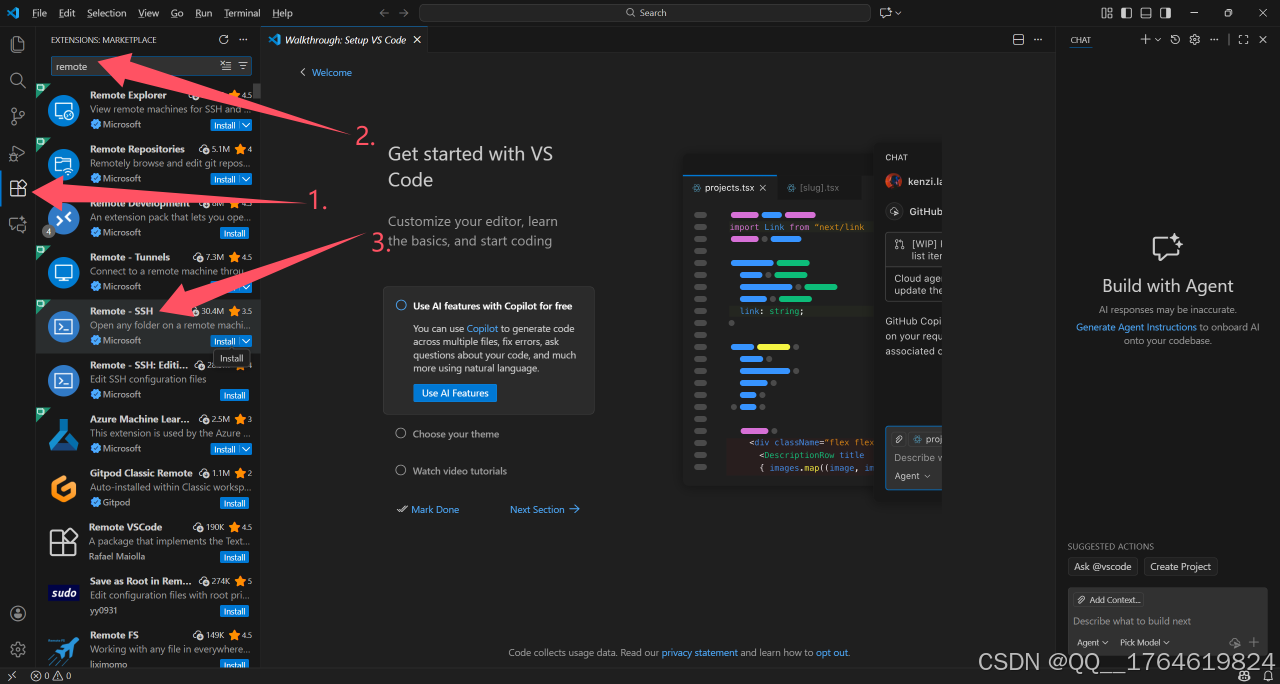The image size is (1280, 684).
Task: Open the Search view in activity bar
Action: click(17, 80)
